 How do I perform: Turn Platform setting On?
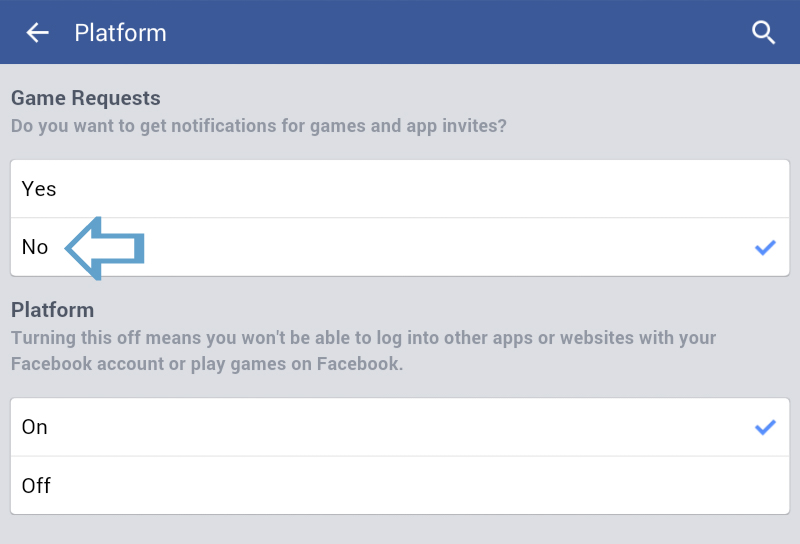tap(400, 427)
